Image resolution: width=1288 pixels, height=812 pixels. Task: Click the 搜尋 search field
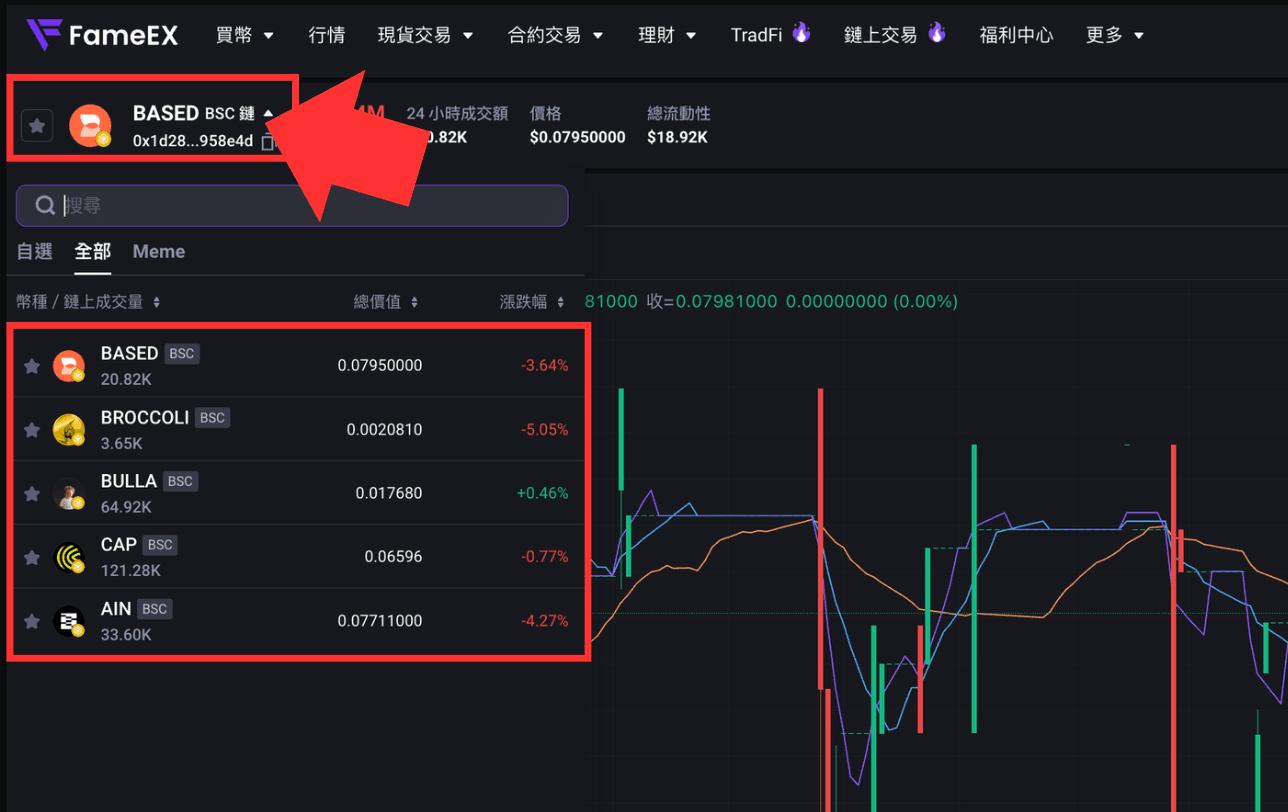[x=292, y=205]
